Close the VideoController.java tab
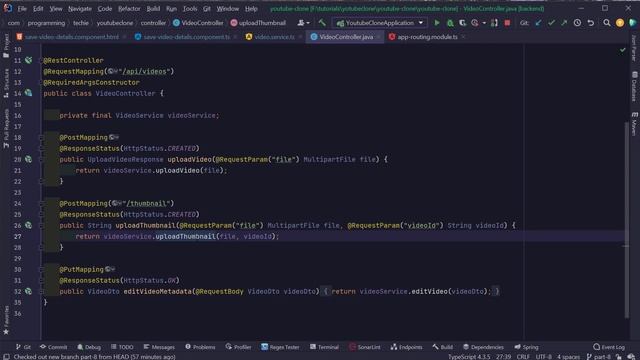 click(378, 37)
